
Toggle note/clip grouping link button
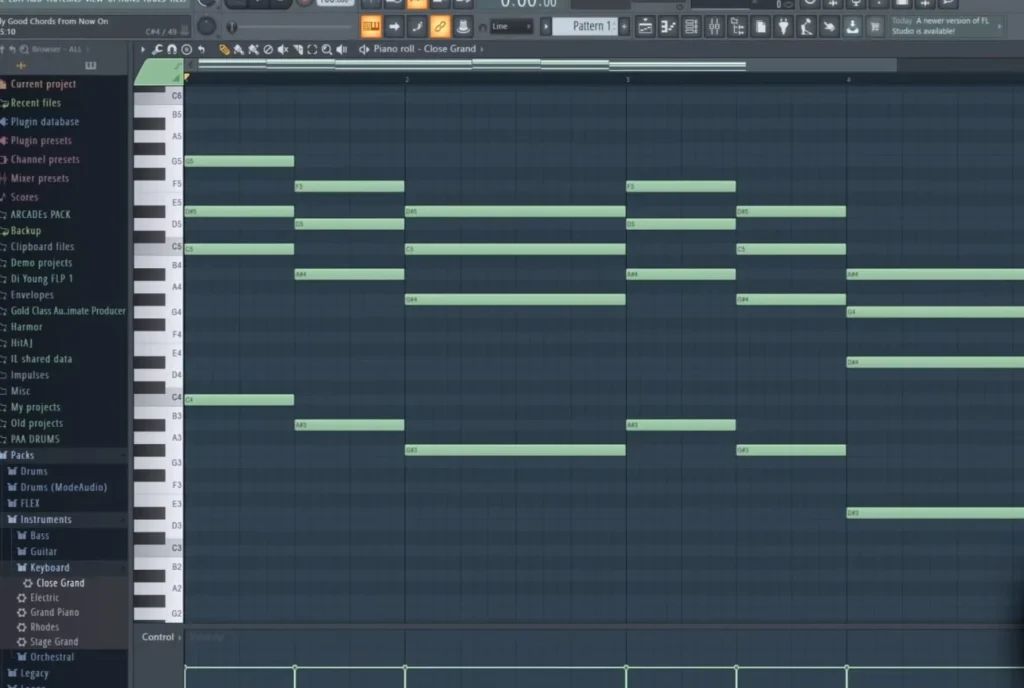(440, 26)
